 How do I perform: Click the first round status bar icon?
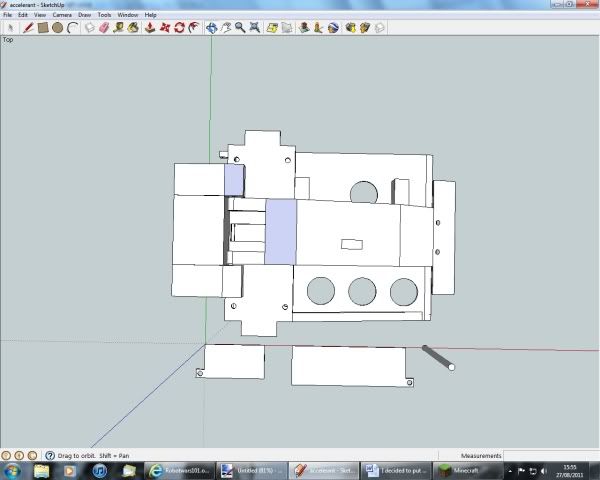6,456
